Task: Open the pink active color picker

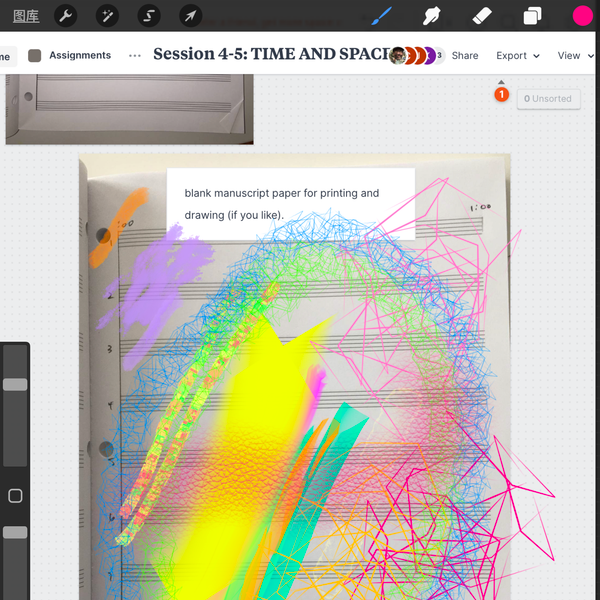Action: pyautogui.click(x=582, y=16)
